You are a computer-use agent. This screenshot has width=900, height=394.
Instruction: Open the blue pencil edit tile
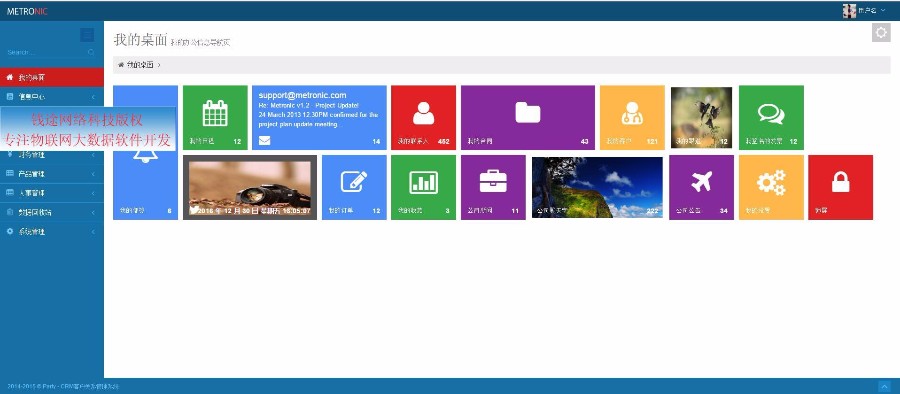coord(354,187)
